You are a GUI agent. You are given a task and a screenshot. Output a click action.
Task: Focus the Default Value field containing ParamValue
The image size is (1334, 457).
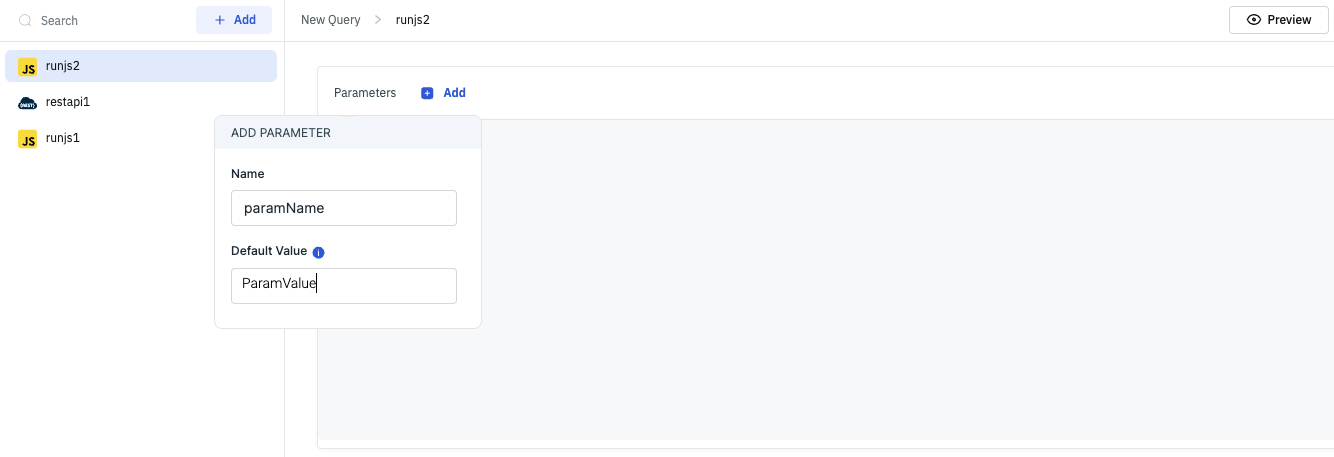point(343,285)
